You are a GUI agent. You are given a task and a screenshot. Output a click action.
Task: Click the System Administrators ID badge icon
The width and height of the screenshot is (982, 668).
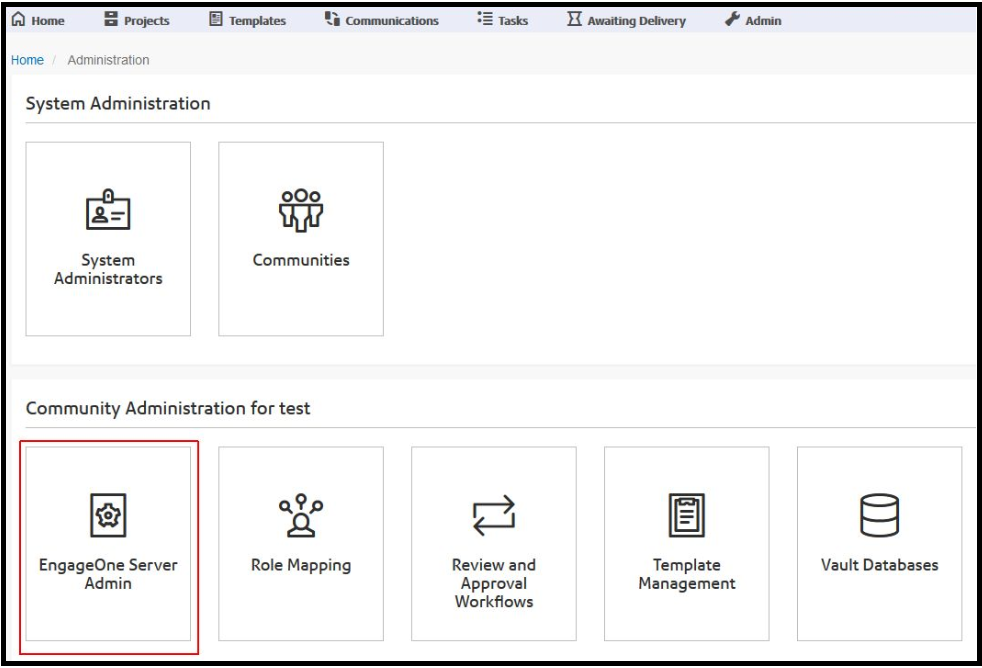108,210
